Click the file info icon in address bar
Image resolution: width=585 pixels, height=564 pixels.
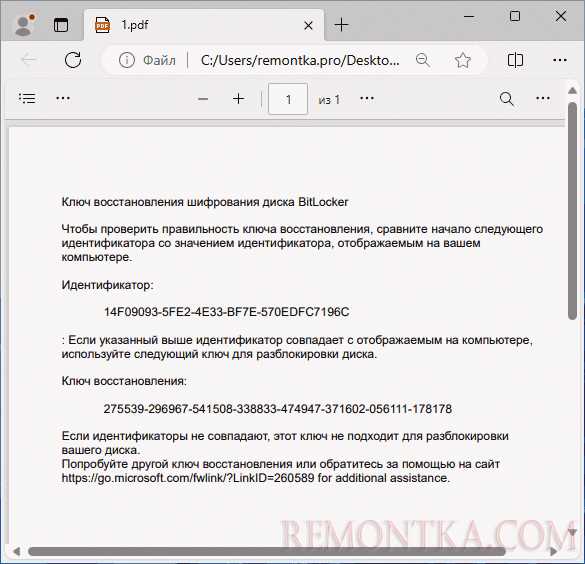(x=126, y=60)
